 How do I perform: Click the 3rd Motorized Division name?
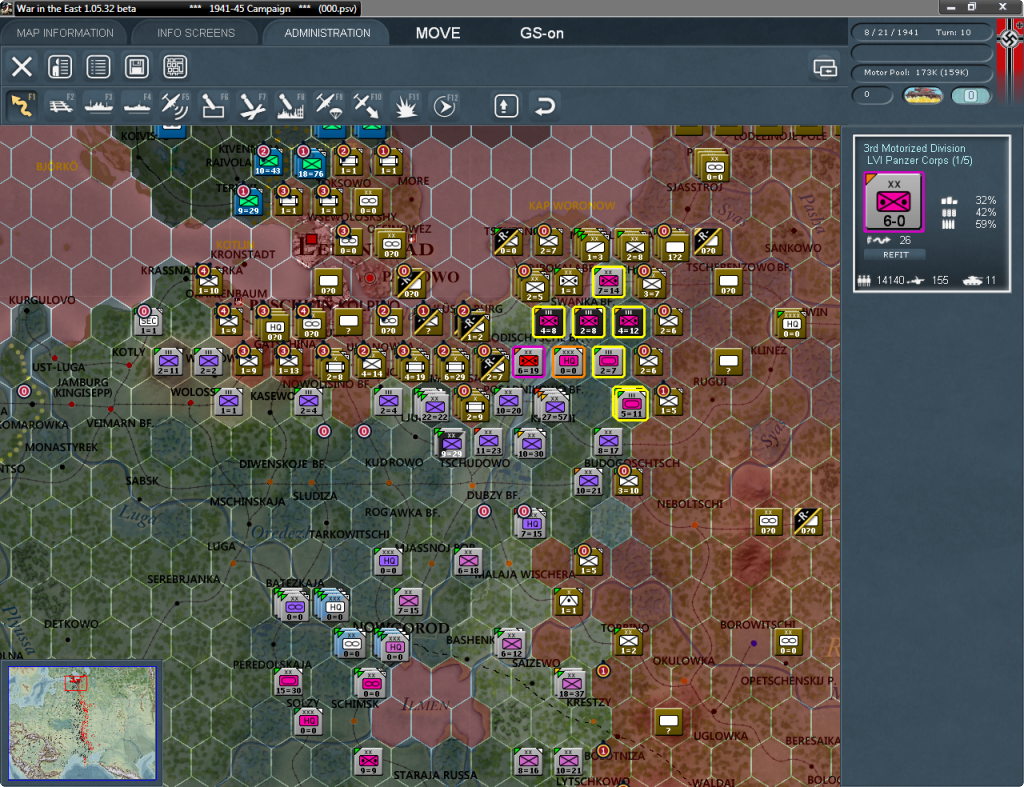coord(914,148)
